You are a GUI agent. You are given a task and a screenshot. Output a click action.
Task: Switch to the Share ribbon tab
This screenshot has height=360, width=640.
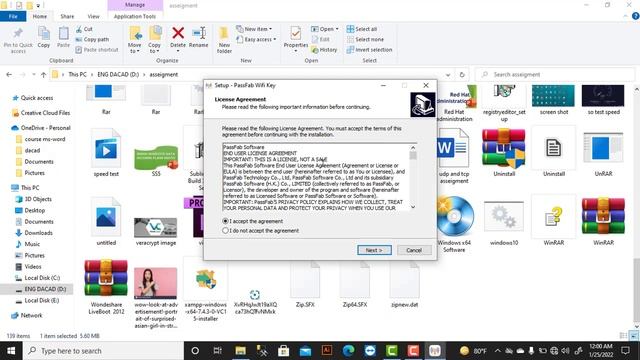67,16
